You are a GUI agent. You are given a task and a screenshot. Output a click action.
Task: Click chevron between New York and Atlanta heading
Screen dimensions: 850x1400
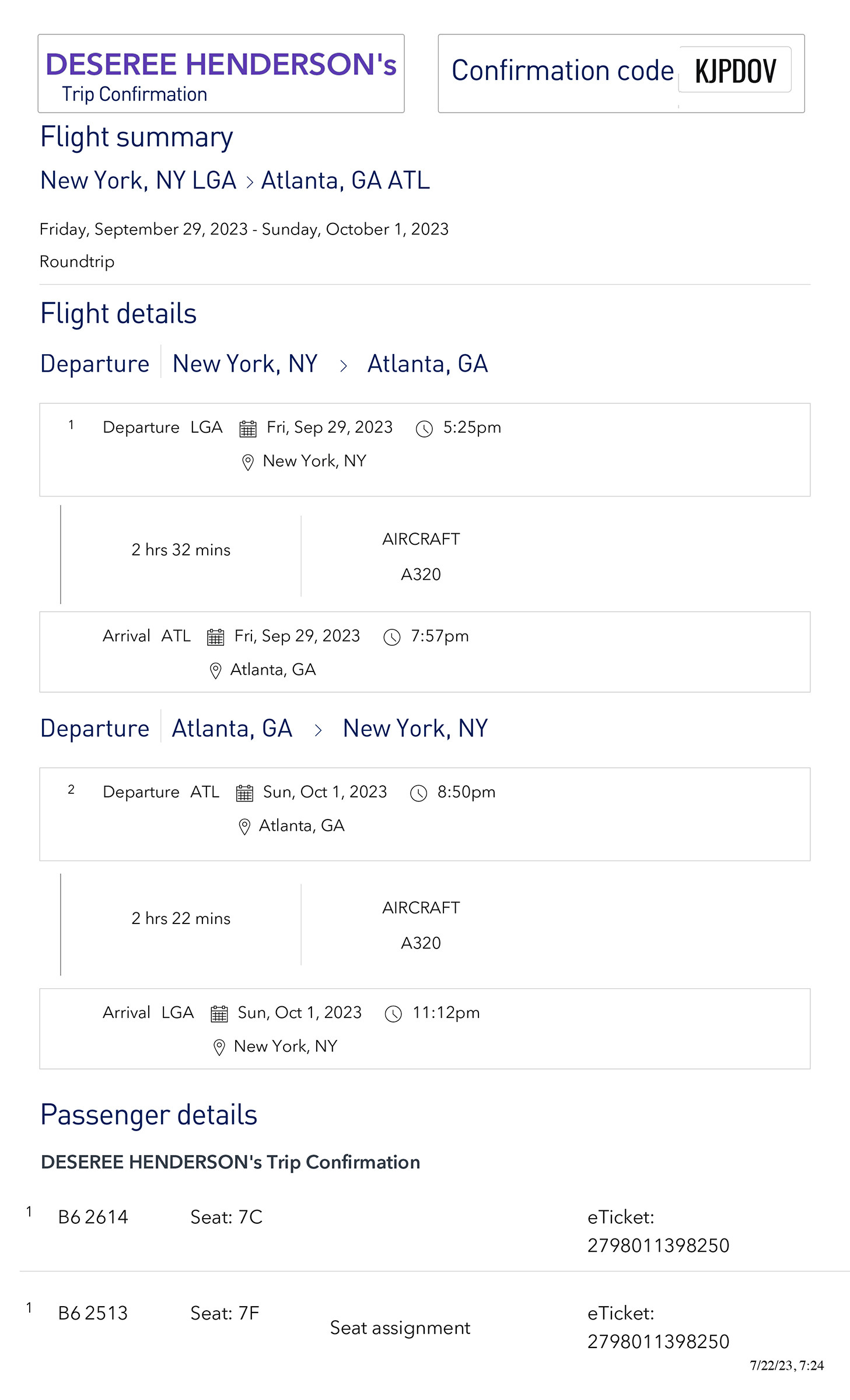[344, 366]
